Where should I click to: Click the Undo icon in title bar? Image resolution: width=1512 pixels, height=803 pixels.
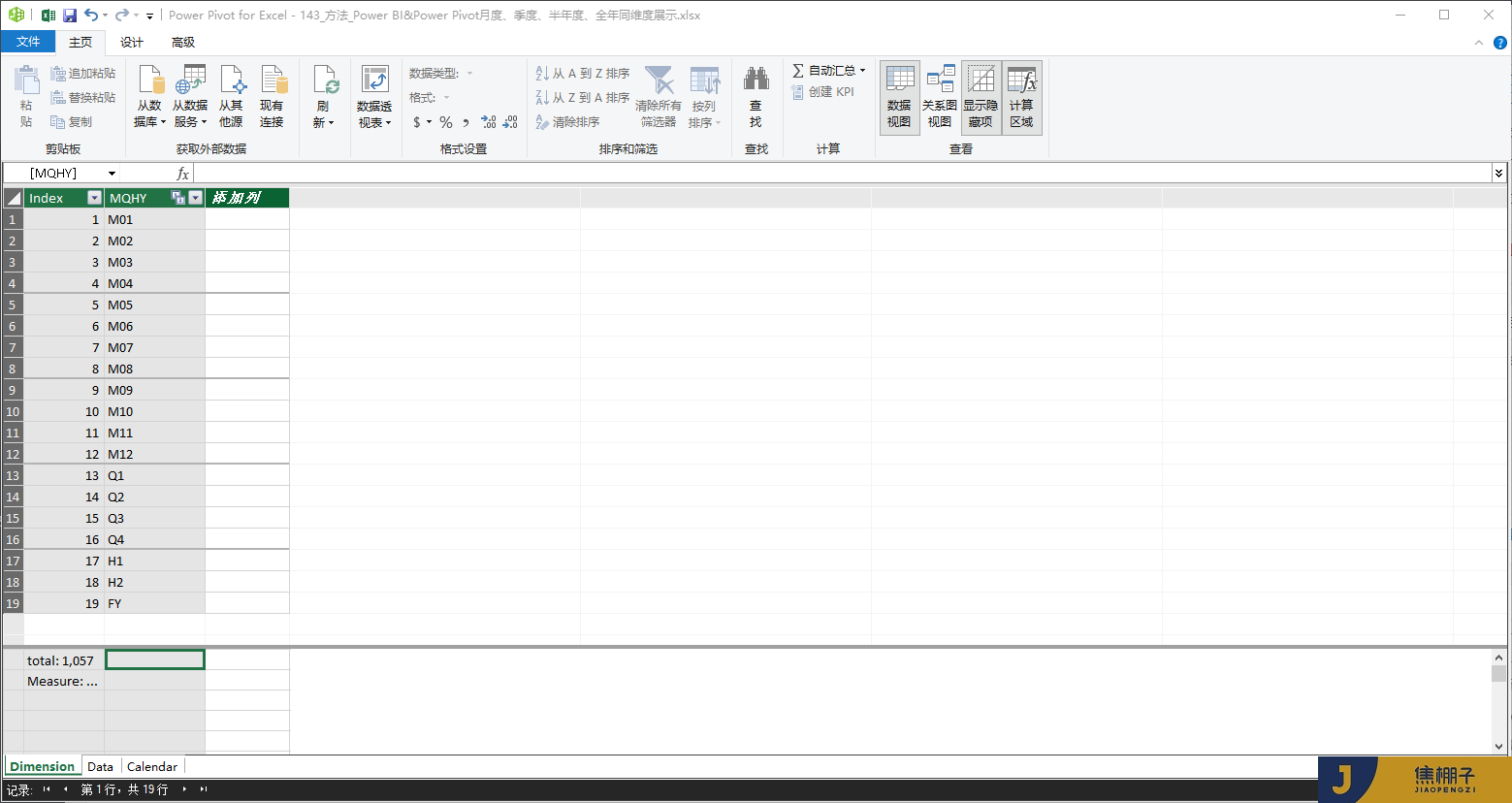coord(90,16)
